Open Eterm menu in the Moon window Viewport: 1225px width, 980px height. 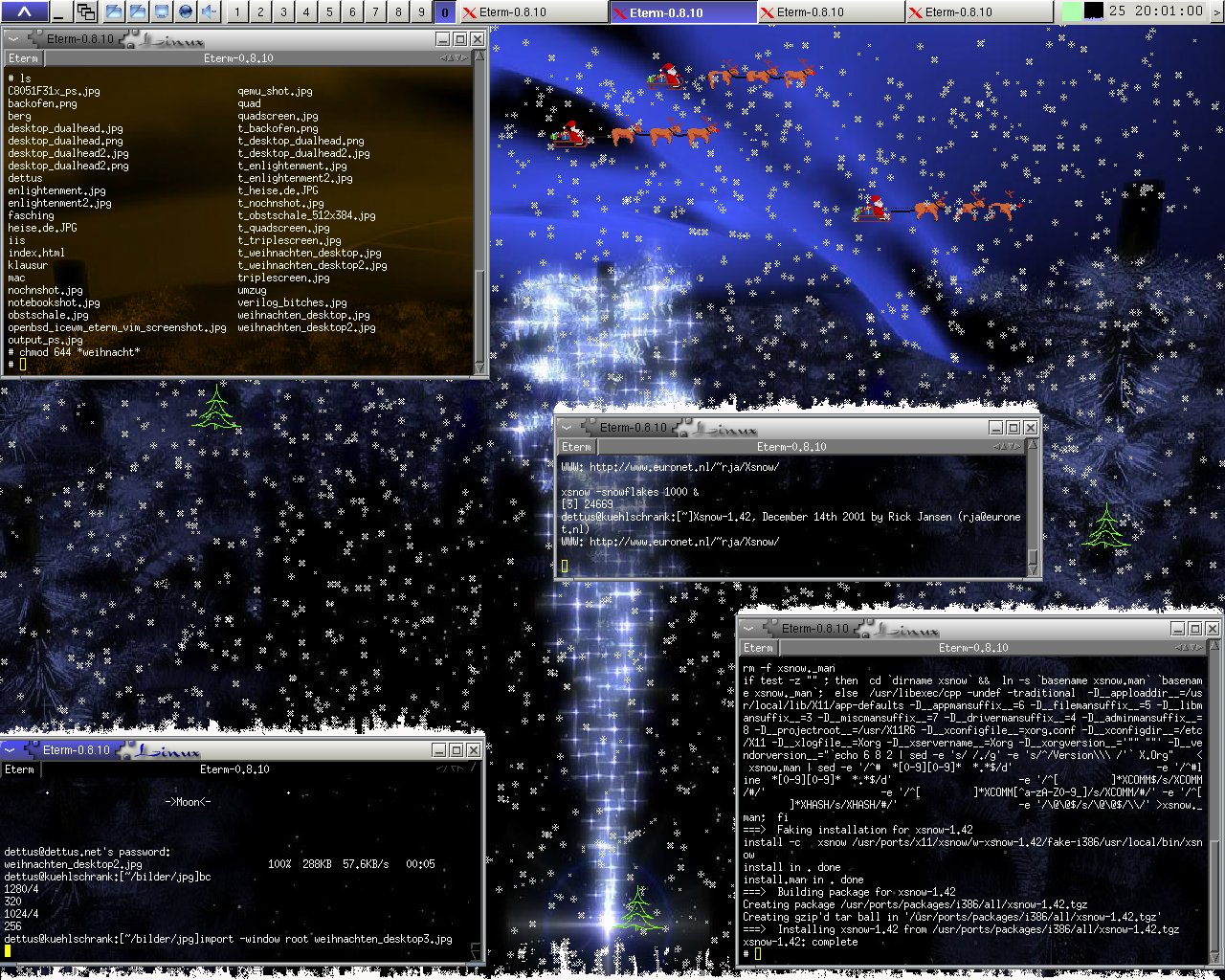coord(19,769)
